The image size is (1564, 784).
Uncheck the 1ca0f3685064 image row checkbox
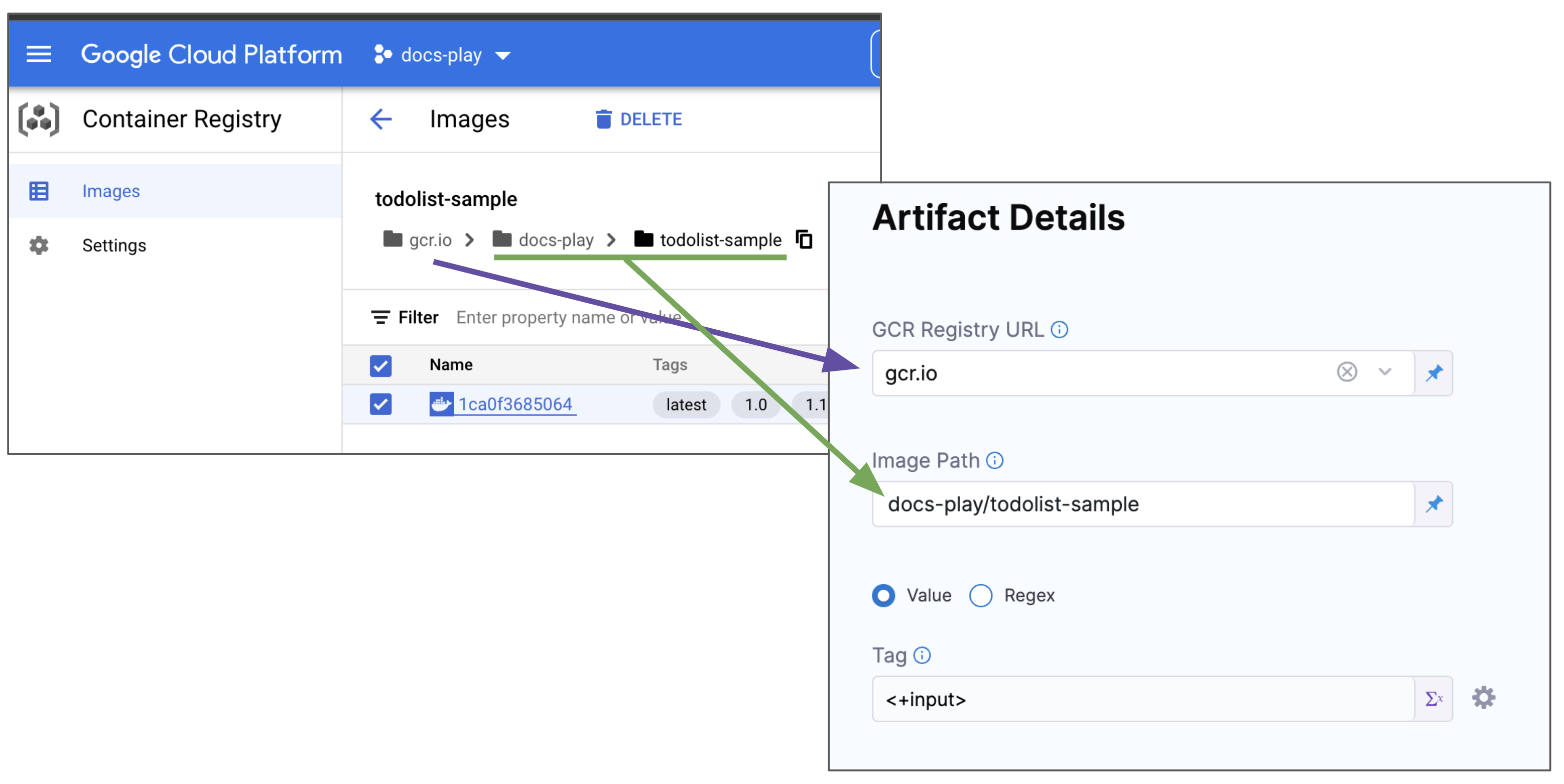(x=380, y=405)
